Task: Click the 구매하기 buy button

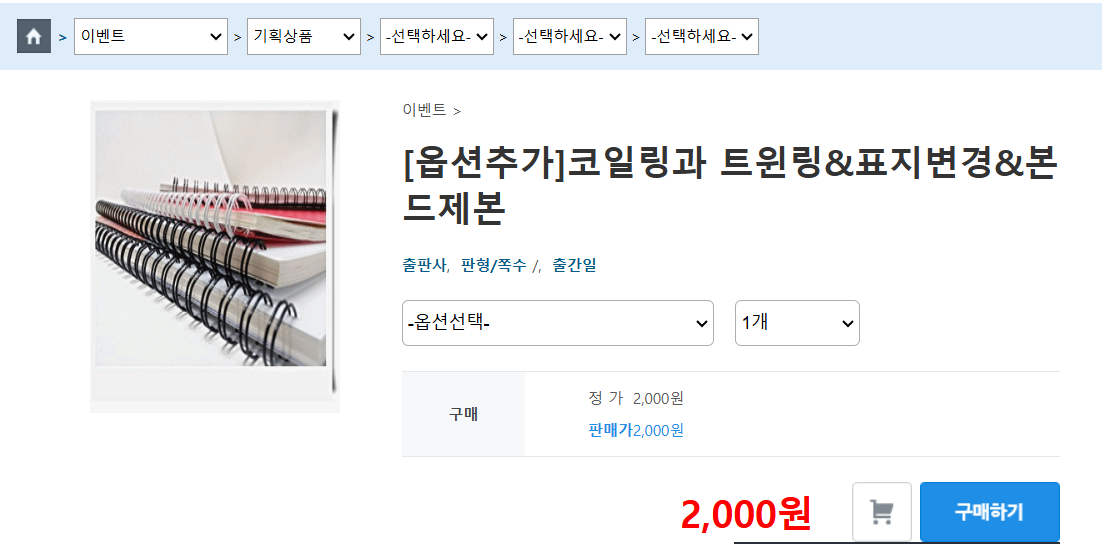Action: (990, 511)
